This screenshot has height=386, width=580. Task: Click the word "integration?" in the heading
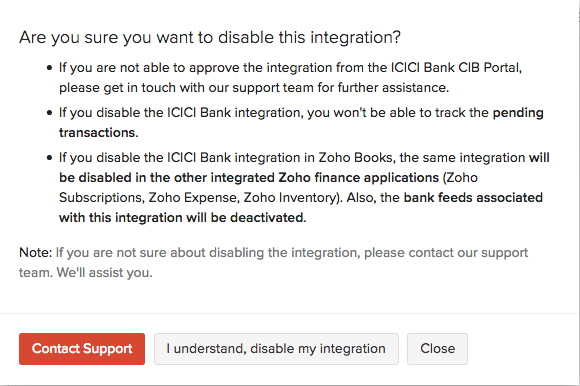coord(355,38)
